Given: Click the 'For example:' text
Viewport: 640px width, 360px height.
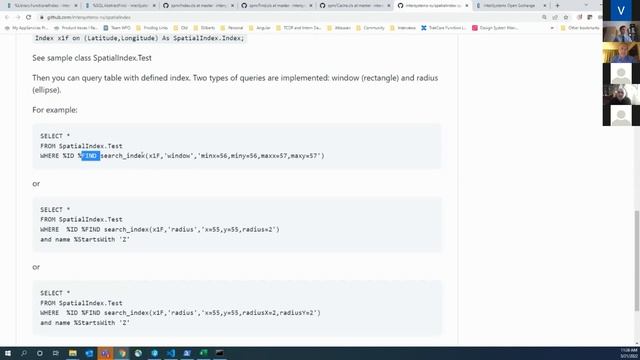Looking at the screenshot, I should point(55,110).
